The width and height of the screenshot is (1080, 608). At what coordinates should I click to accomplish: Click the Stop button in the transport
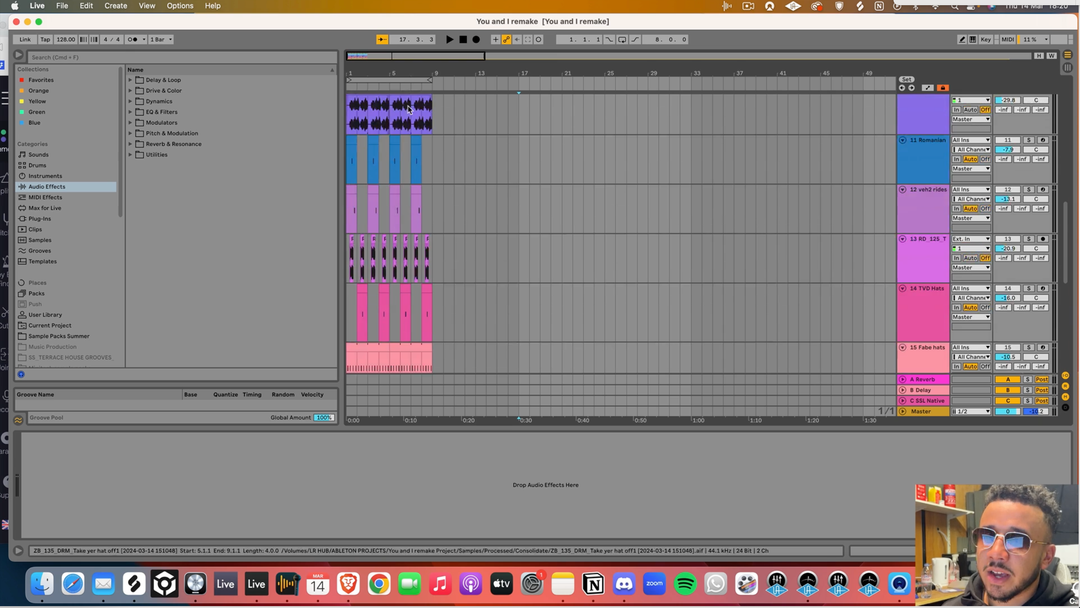tap(463, 40)
